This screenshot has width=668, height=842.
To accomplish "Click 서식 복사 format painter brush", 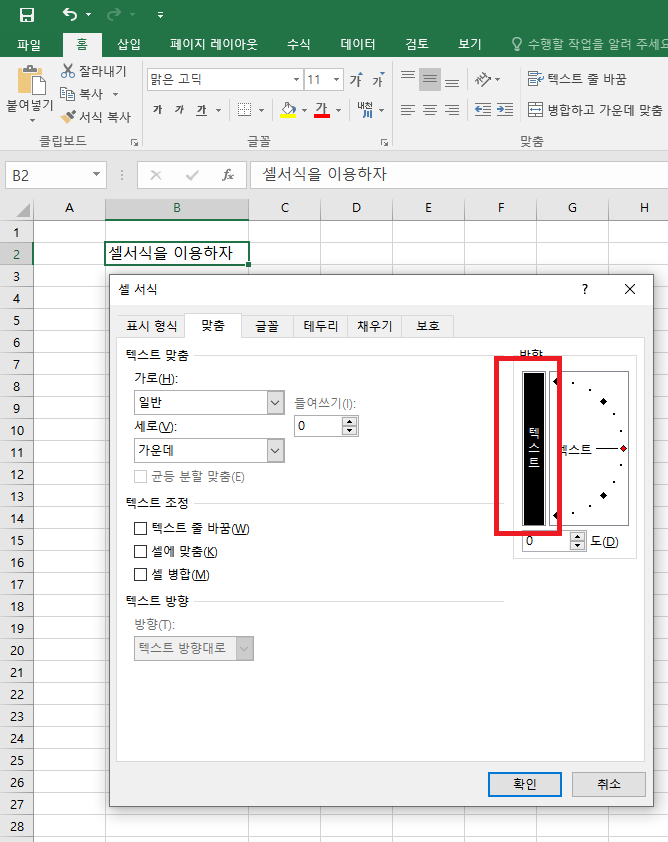I will pos(96,117).
